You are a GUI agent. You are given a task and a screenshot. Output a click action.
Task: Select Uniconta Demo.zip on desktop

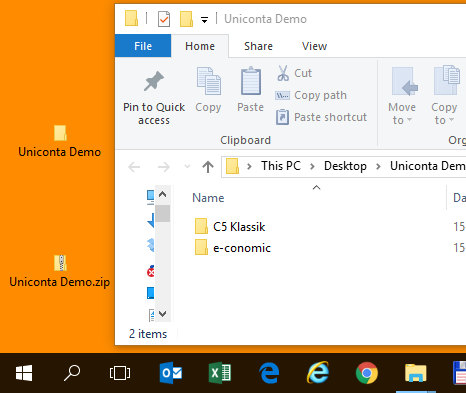60,271
